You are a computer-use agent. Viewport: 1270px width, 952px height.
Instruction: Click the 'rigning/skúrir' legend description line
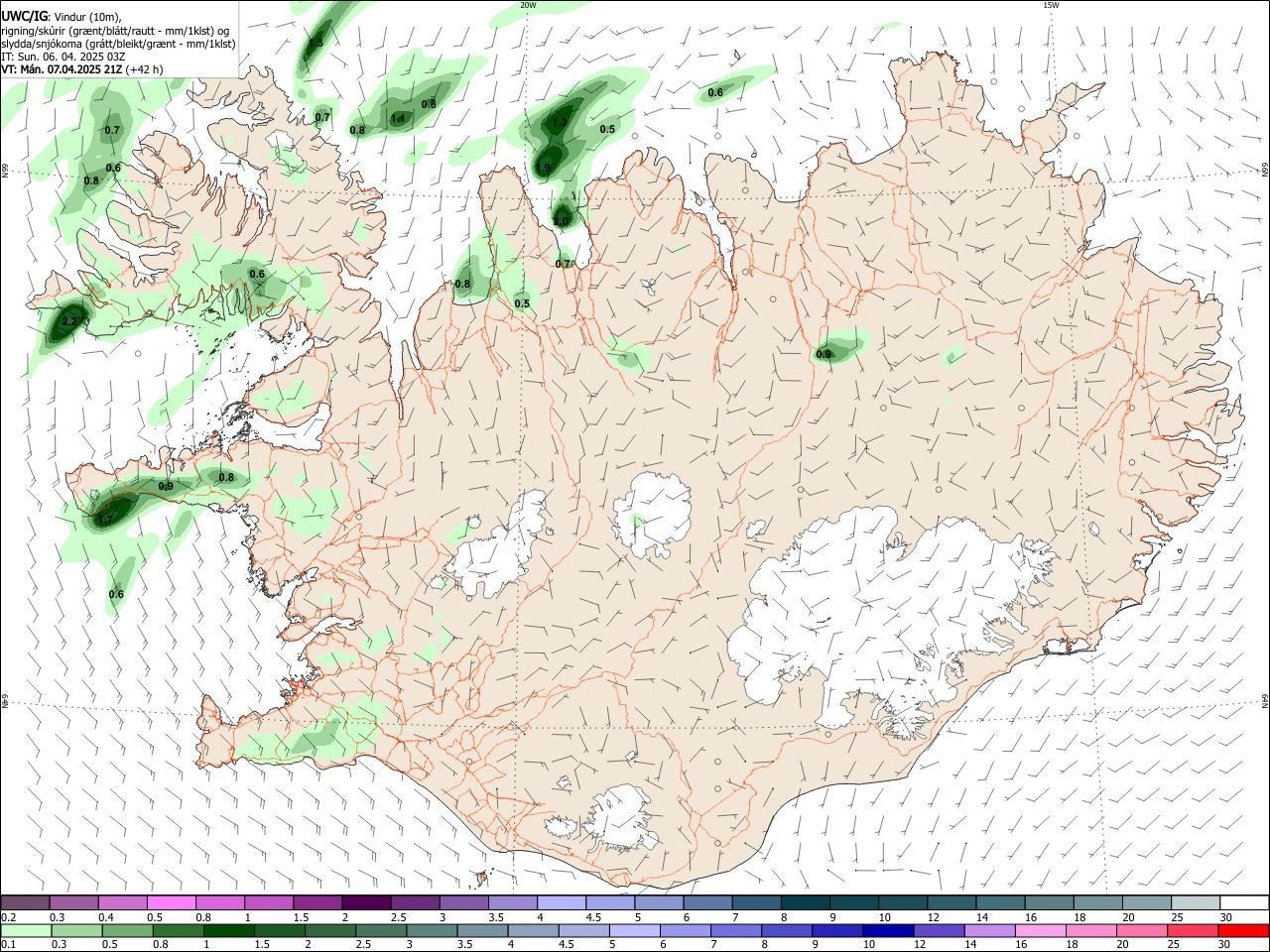(115, 30)
